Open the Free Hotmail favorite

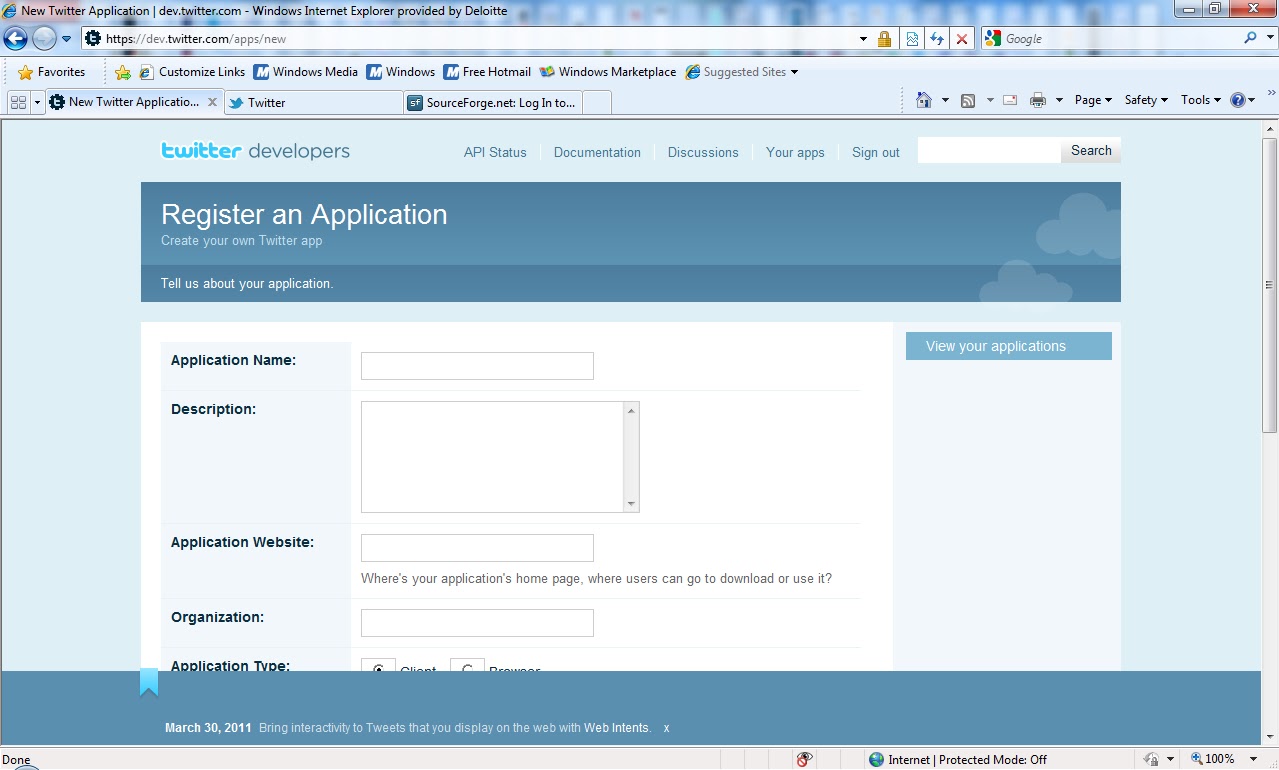pos(488,72)
